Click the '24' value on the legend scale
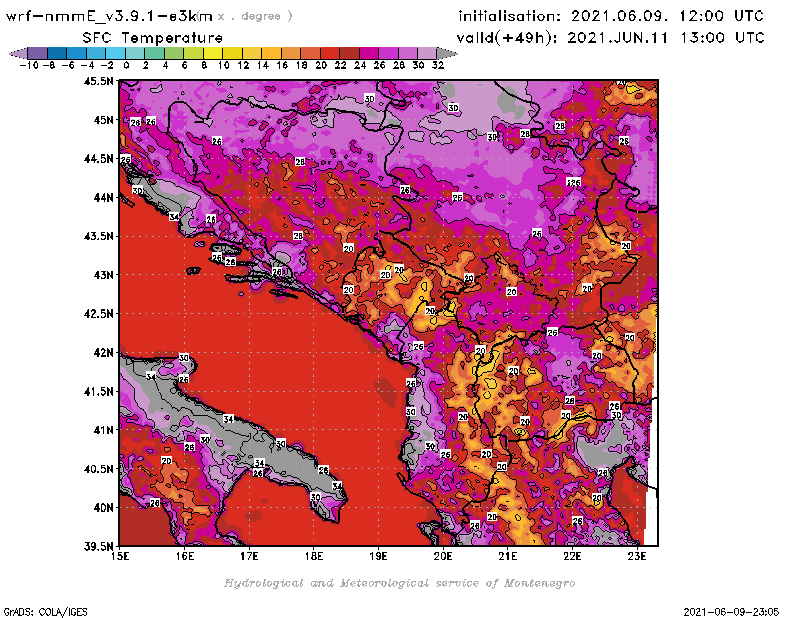The height and width of the screenshot is (618, 800). (x=360, y=65)
